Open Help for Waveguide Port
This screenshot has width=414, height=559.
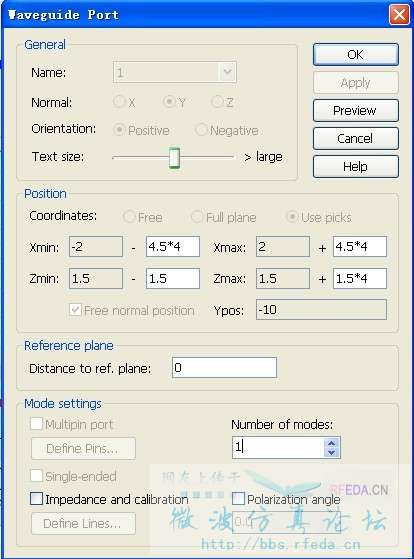tap(356, 166)
